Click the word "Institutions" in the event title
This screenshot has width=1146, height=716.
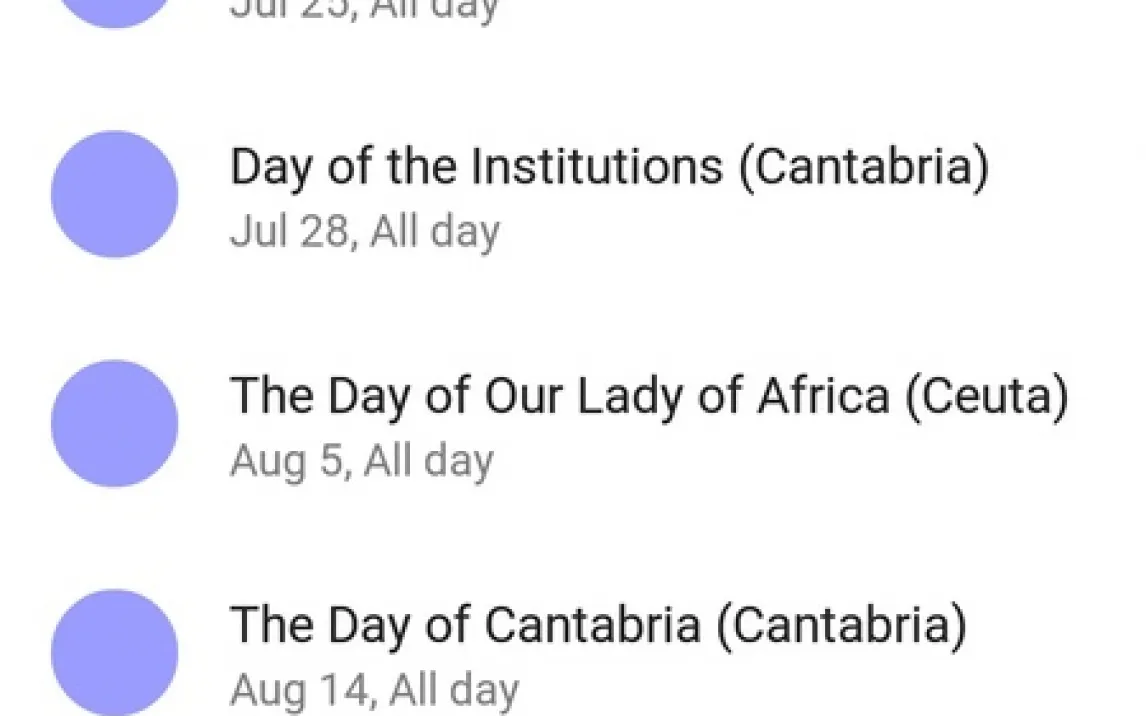pyautogui.click(x=596, y=166)
